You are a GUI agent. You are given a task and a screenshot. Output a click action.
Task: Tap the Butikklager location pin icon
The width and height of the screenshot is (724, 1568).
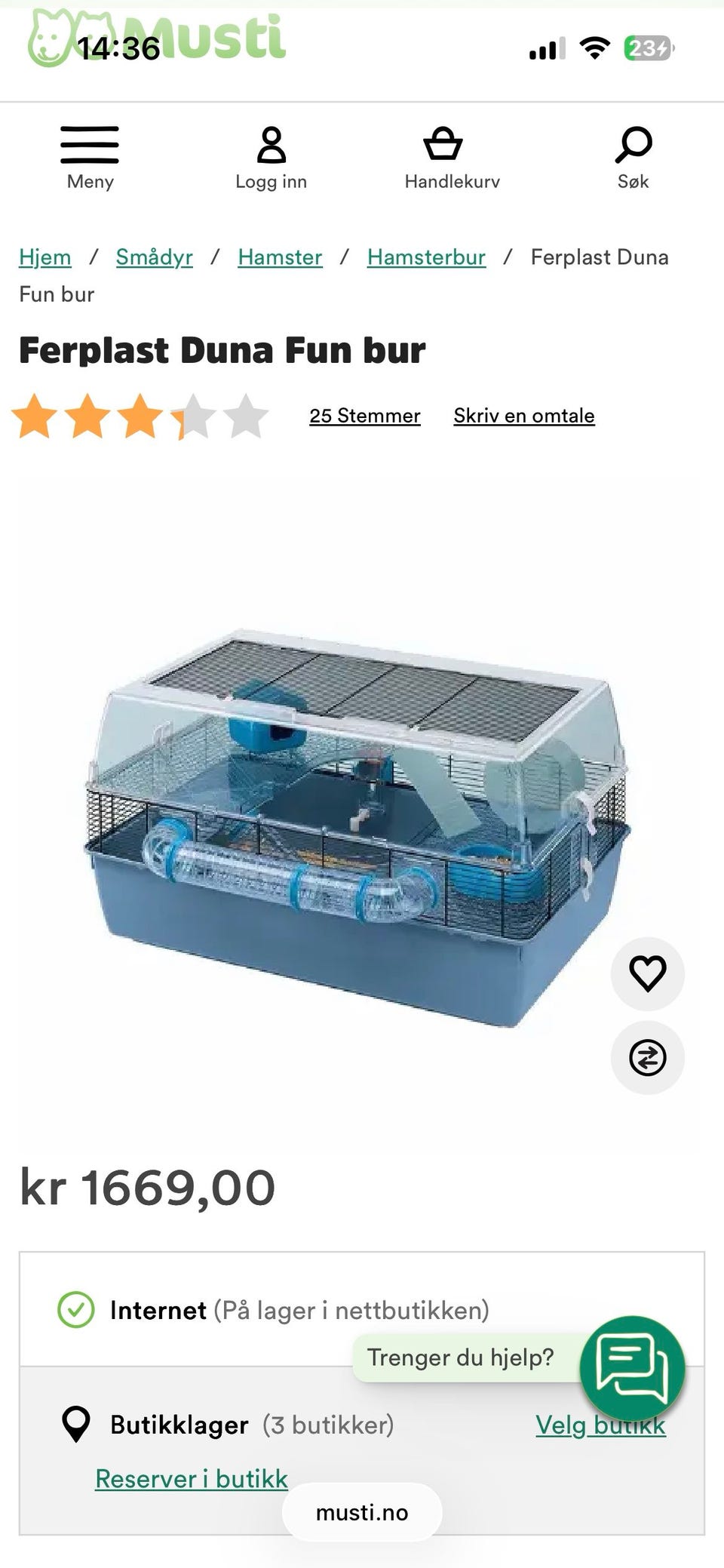[75, 1424]
